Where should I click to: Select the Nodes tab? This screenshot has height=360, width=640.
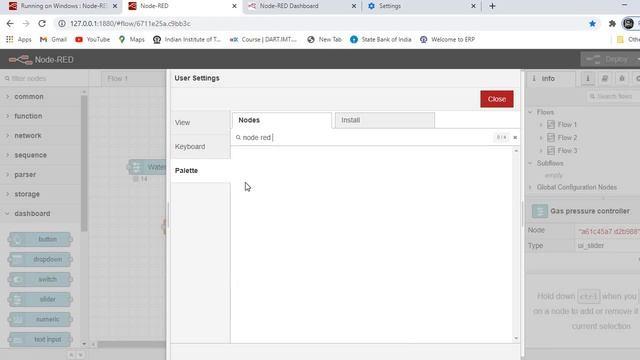(282, 120)
